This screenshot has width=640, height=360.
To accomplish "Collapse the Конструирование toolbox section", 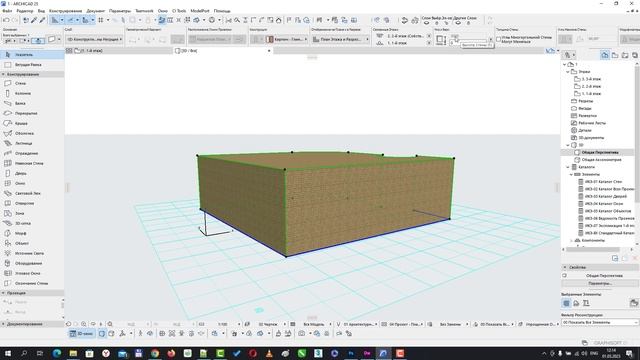I will coord(4,74).
